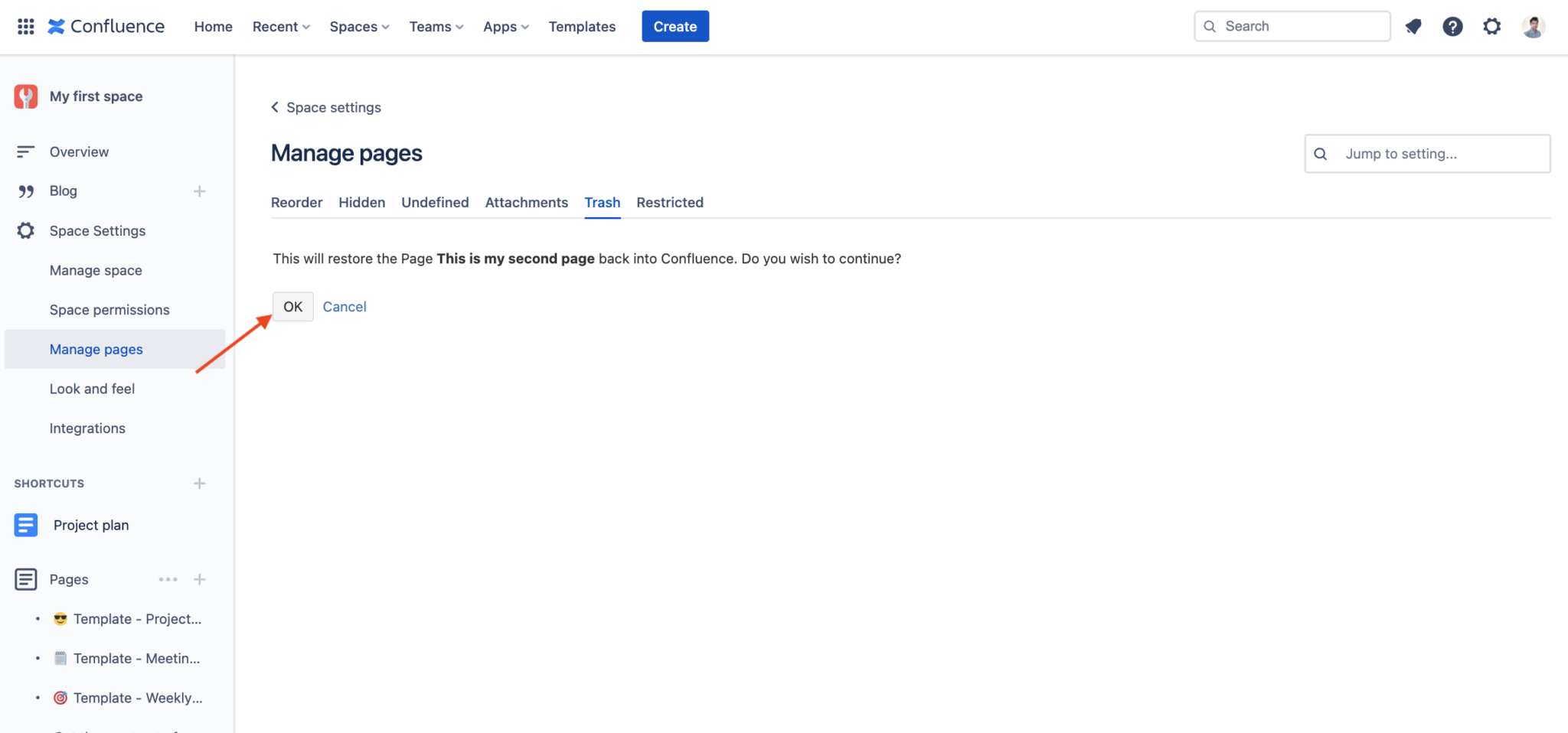Open notifications via the flag icon
This screenshot has width=1568, height=733.
pos(1413,25)
